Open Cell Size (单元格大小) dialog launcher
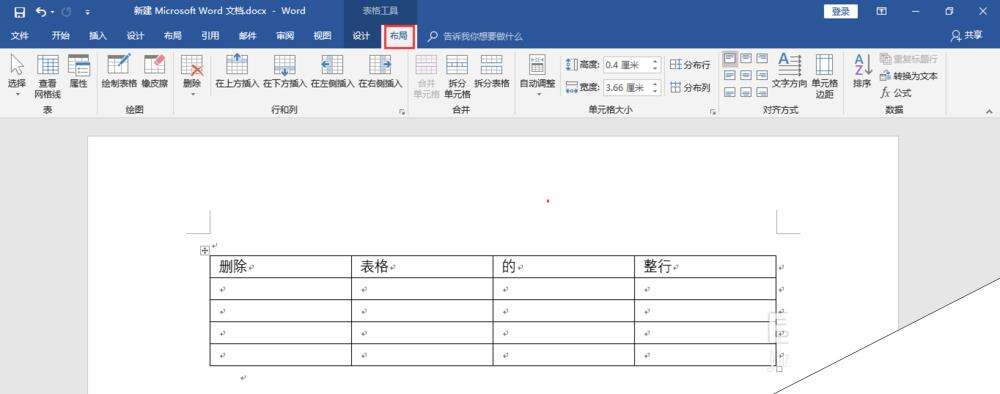Screen dimensions: 1000x394 click(712, 112)
